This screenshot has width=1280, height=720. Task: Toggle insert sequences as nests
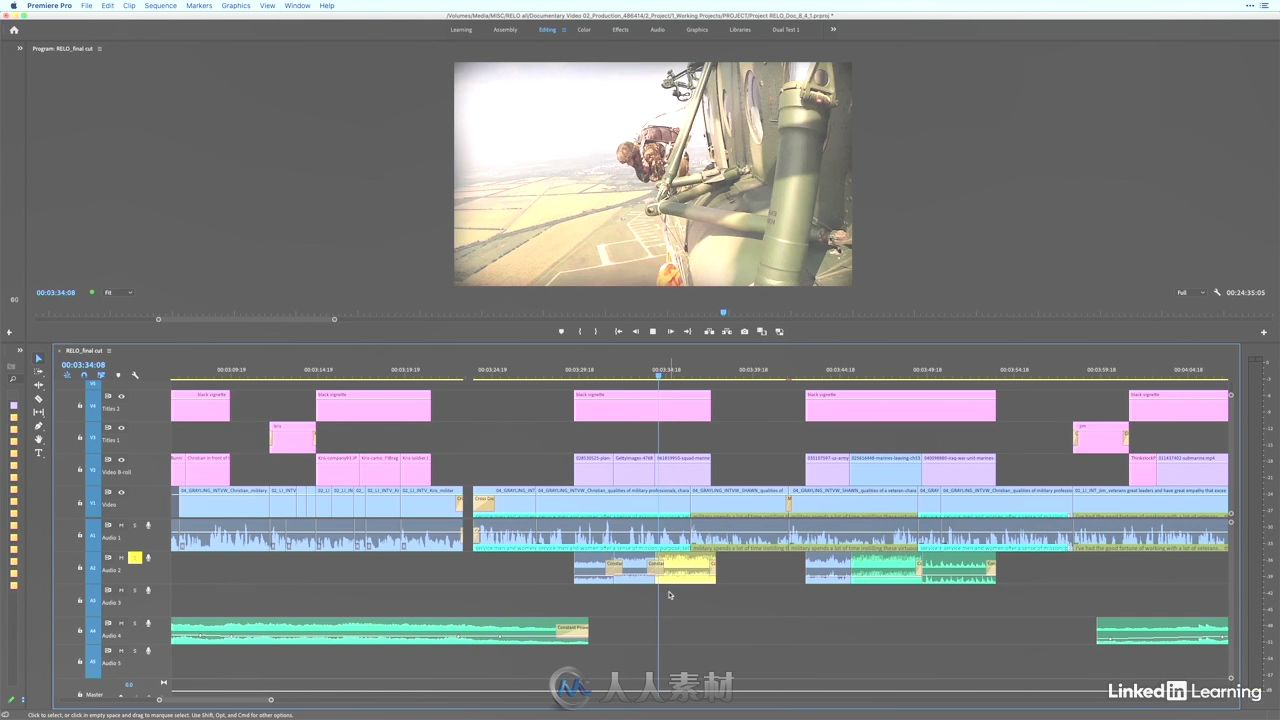[x=67, y=375]
